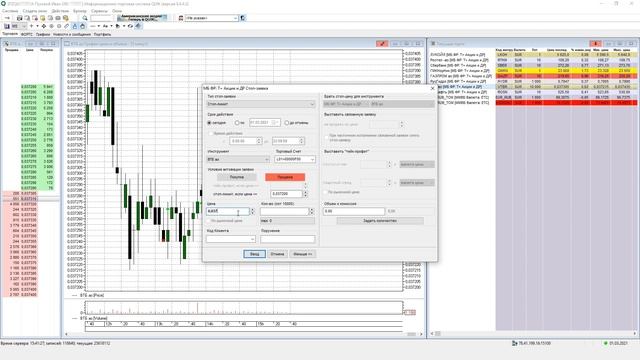Click the magnifier search icon in main toolbar

pos(85,18)
